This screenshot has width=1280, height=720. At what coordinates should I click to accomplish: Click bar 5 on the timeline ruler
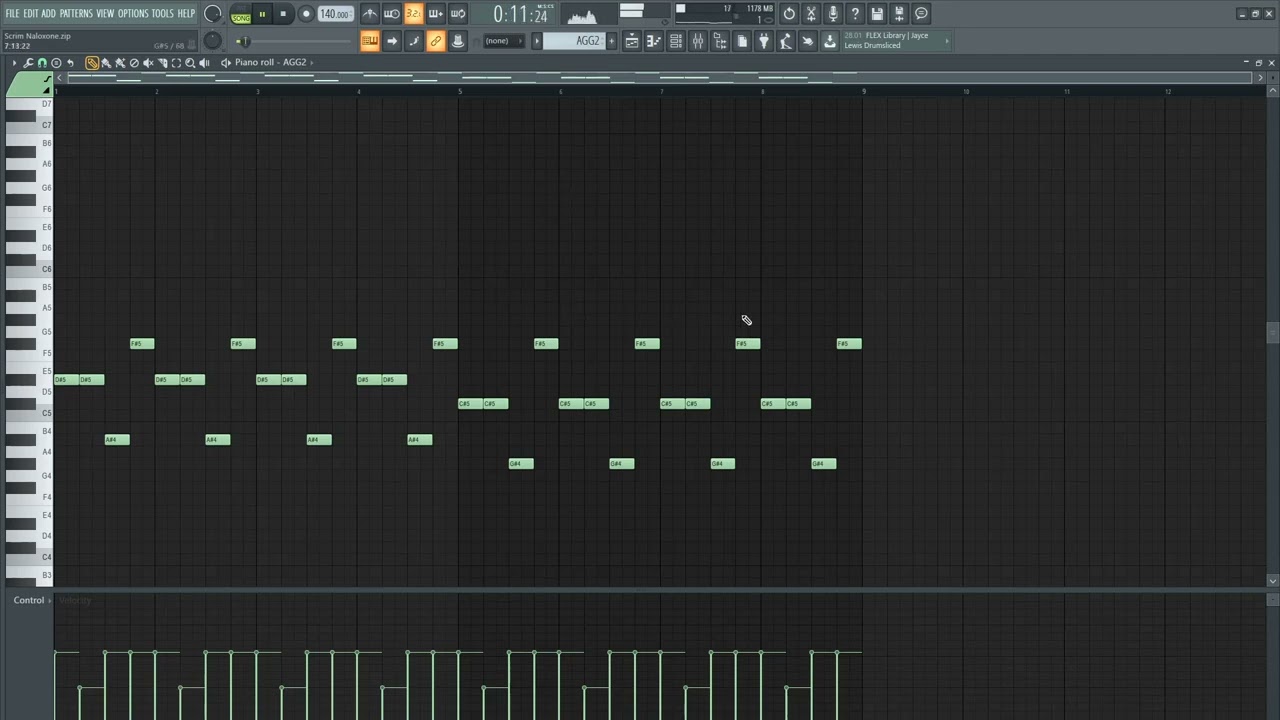point(460,91)
